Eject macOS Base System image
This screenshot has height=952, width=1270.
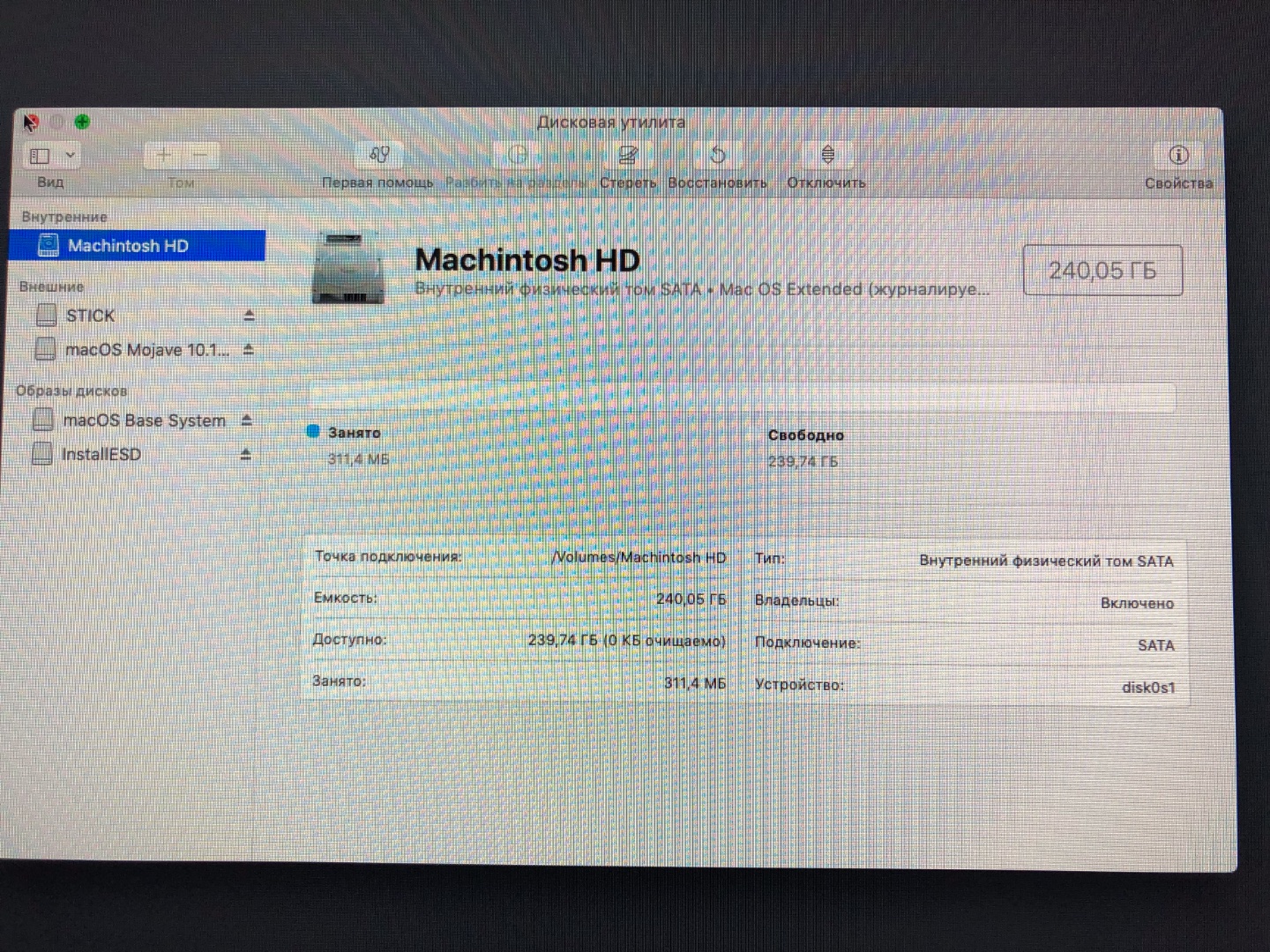coord(247,420)
